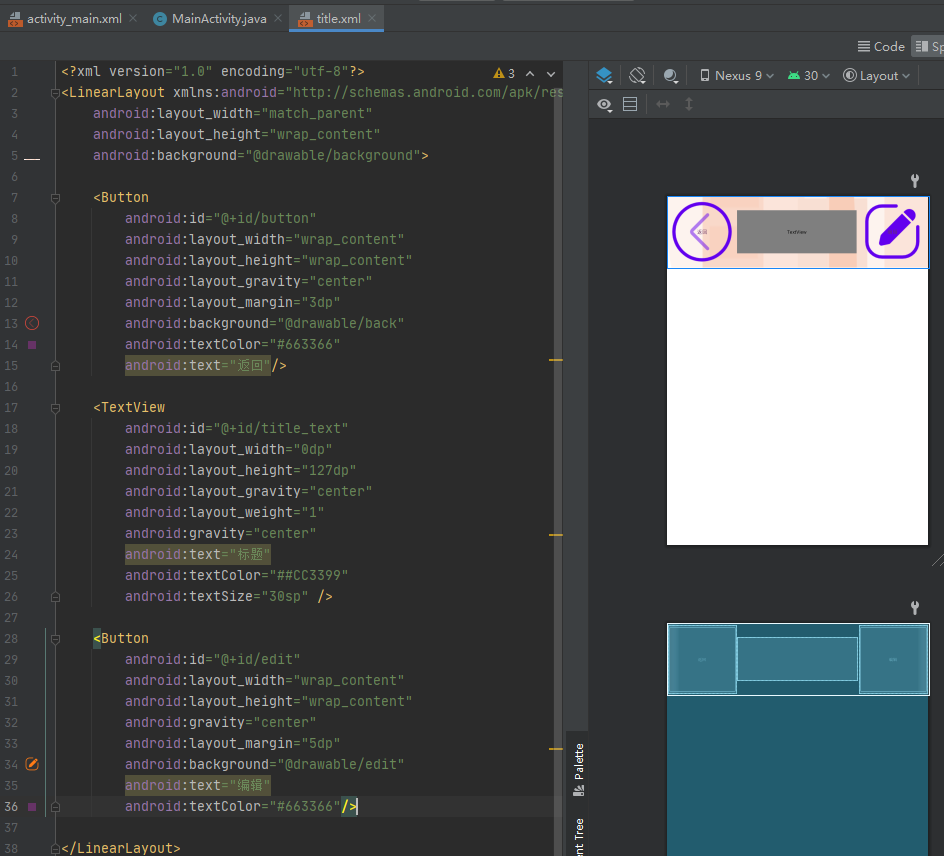
Task: Go to previous highlighted problem arrow
Action: (x=530, y=73)
